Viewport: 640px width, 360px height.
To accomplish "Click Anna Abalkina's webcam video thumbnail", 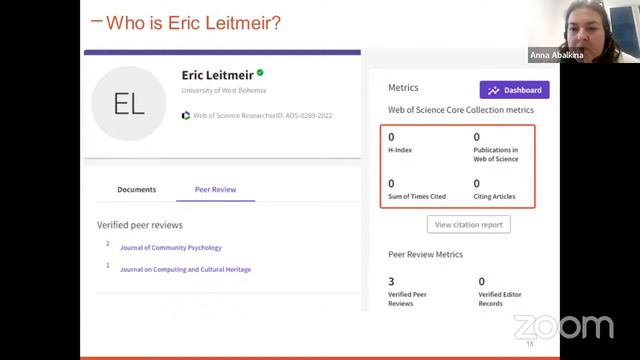I will [x=584, y=31].
